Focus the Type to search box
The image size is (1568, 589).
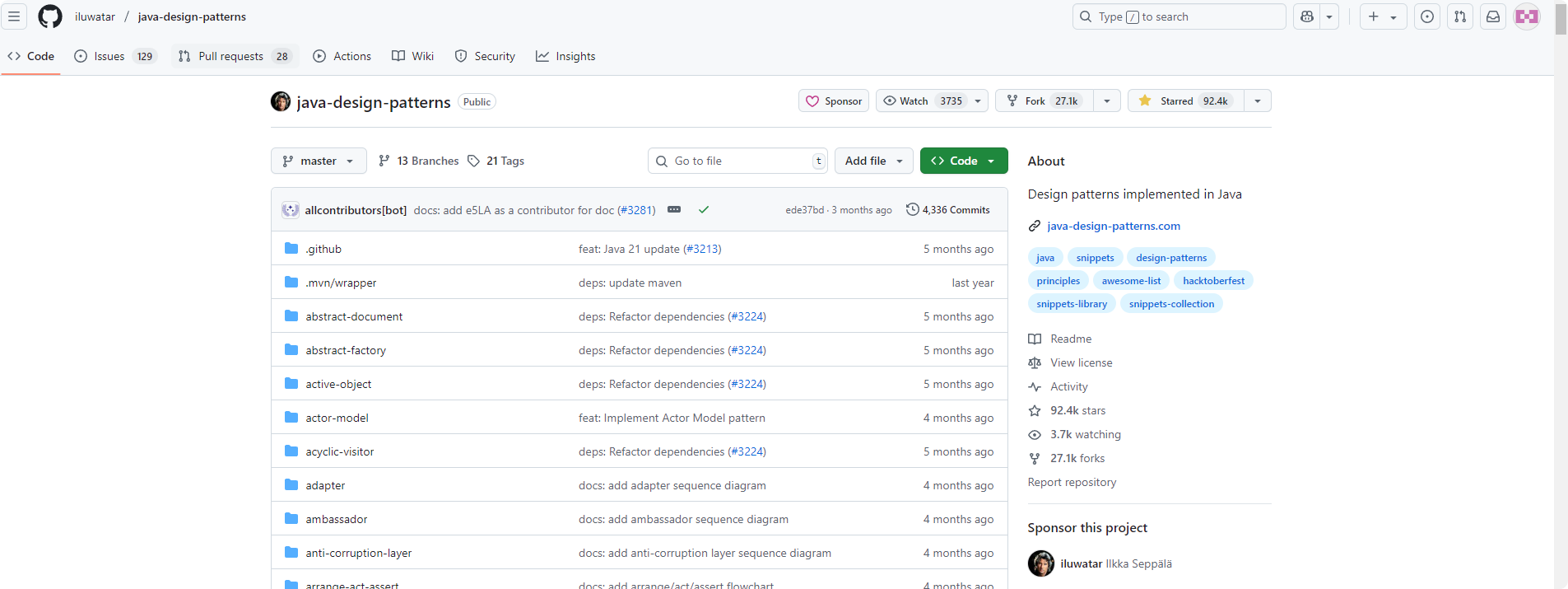click(1179, 16)
